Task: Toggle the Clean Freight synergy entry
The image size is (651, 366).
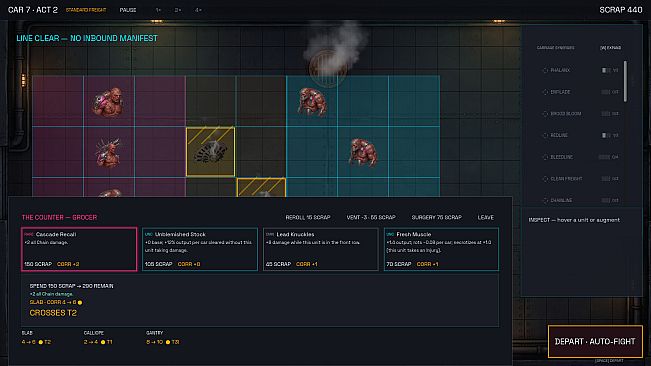Action: (580, 178)
